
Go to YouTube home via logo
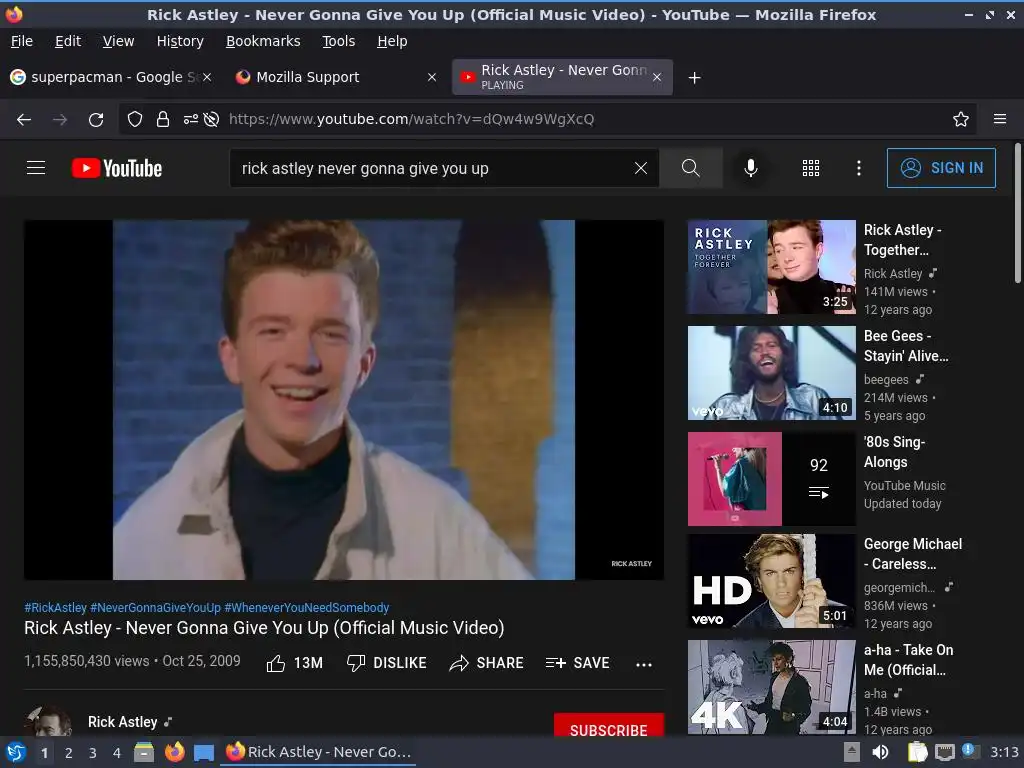tap(117, 168)
